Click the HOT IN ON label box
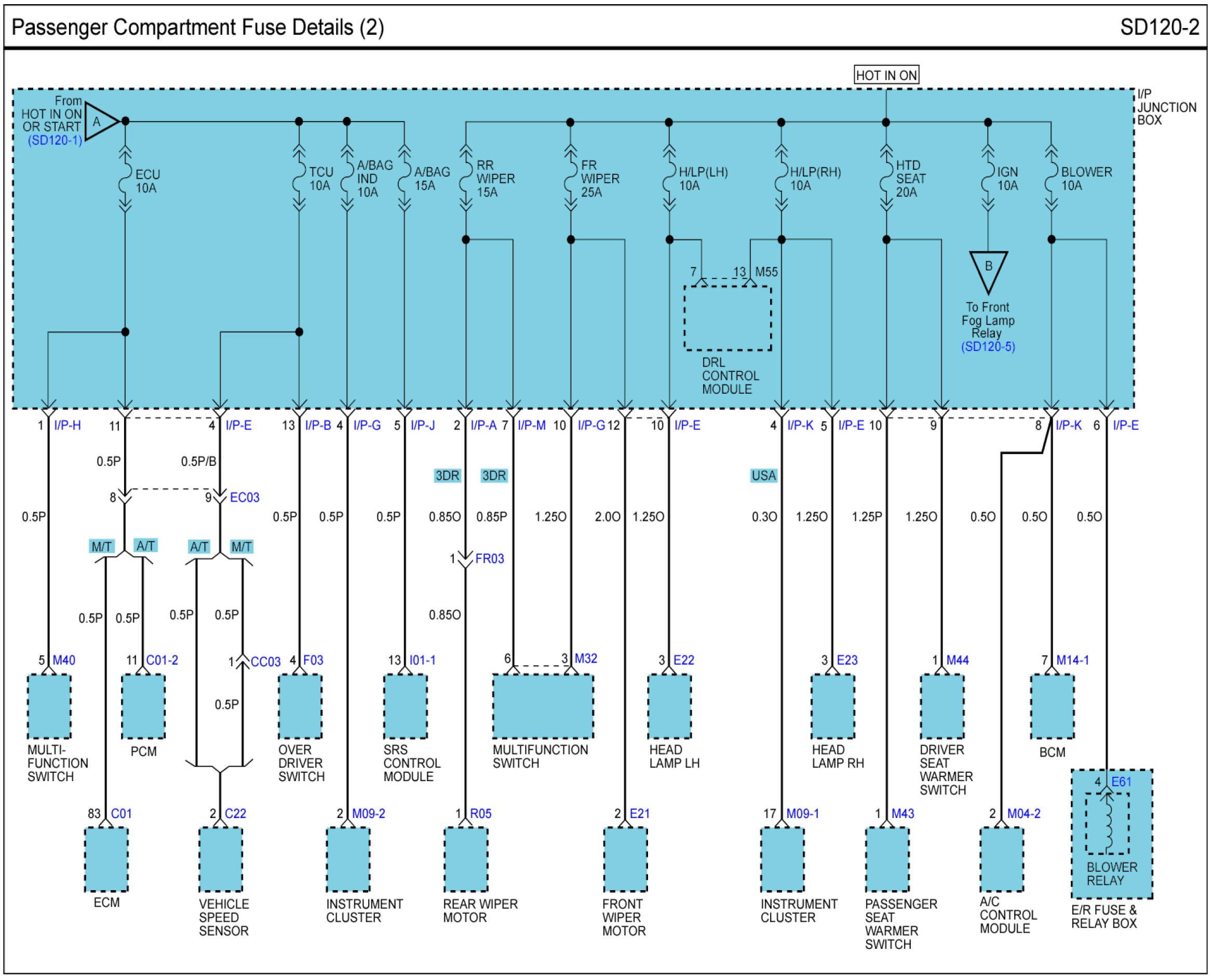The height and width of the screenshot is (980, 1212). tap(886, 75)
